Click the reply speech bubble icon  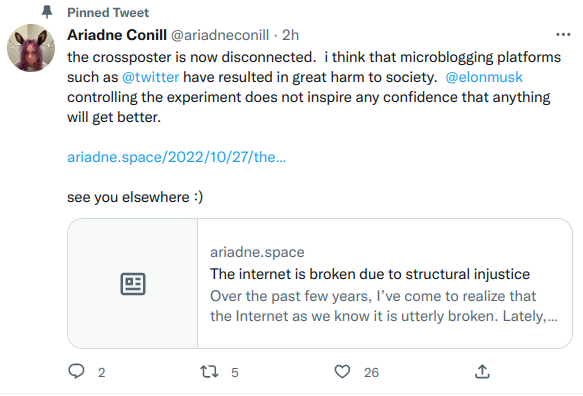click(x=77, y=371)
